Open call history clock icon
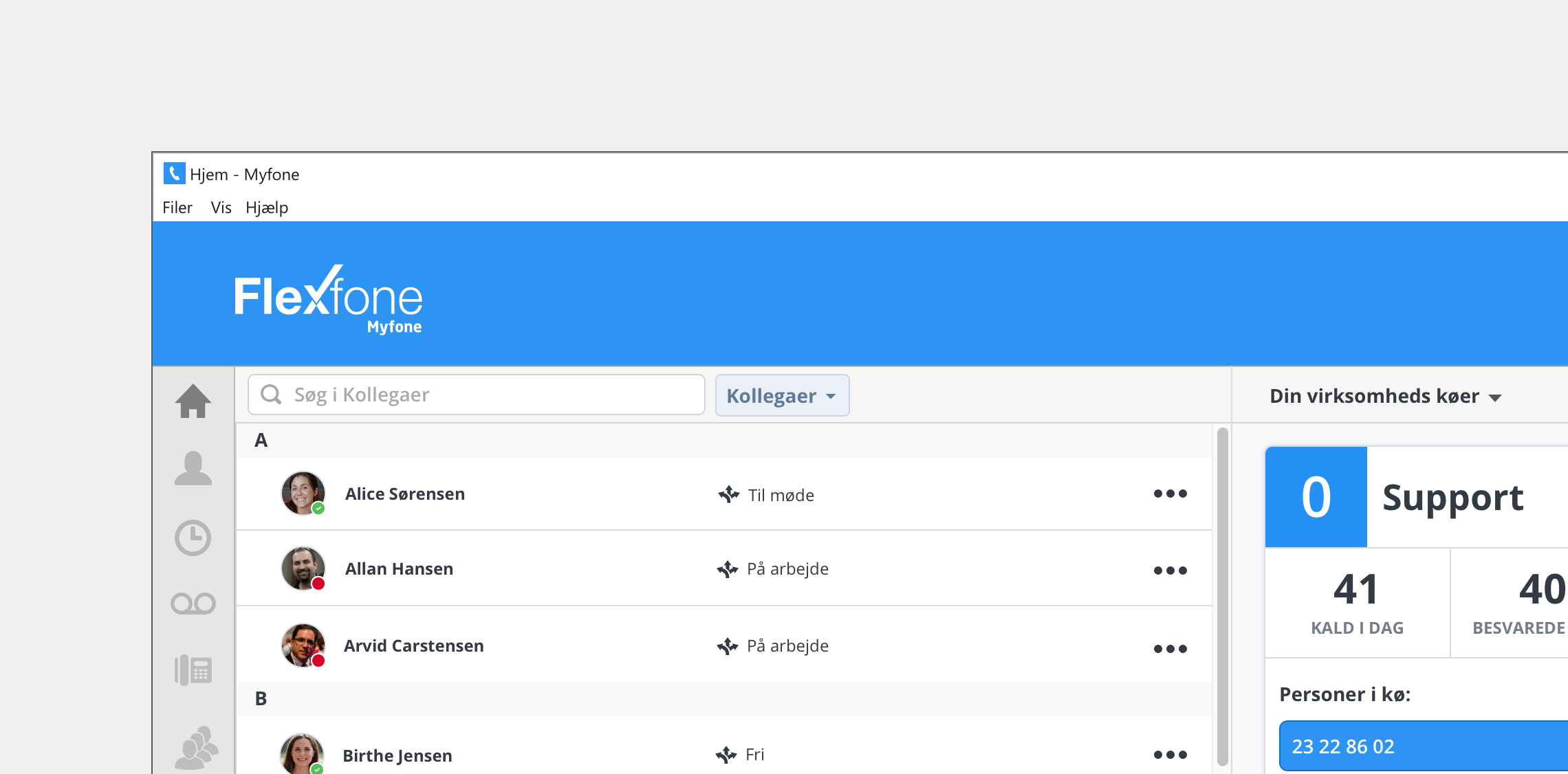The height and width of the screenshot is (774, 1568). [193, 538]
